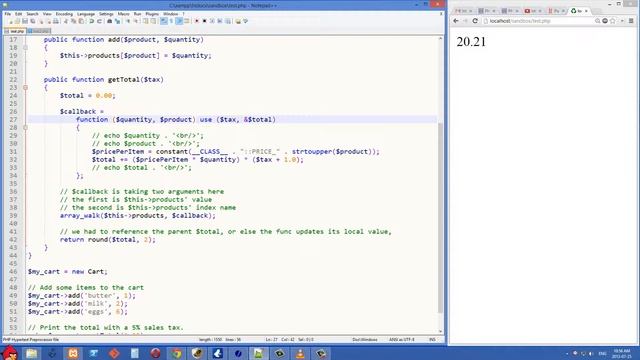Open Find with the binoculars icon

tap(109, 21)
